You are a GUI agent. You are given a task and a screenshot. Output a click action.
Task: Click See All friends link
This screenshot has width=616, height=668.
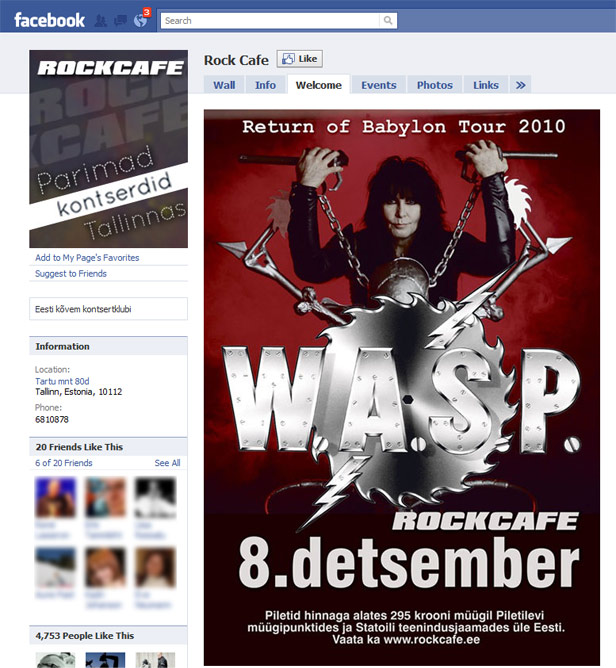(x=167, y=463)
